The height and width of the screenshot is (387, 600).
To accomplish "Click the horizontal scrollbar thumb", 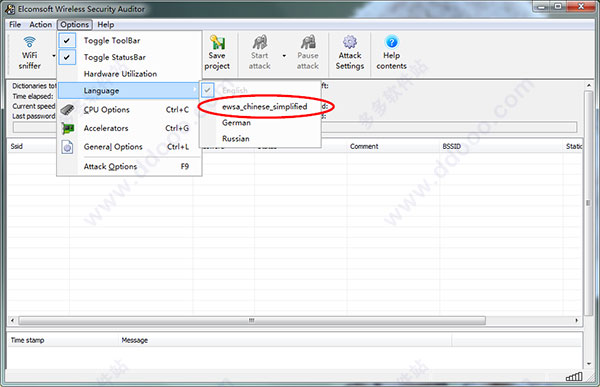I will [x=252, y=320].
